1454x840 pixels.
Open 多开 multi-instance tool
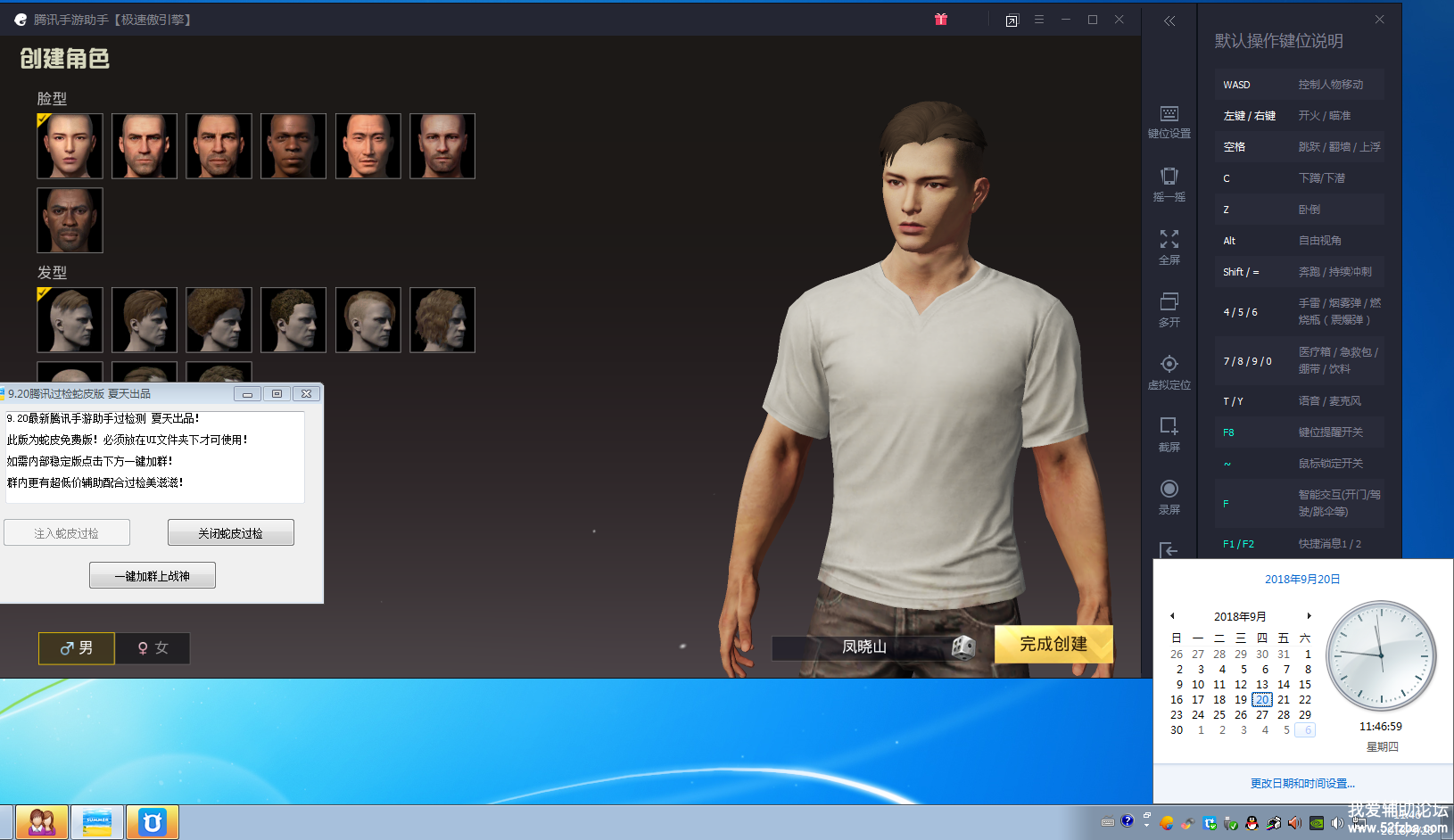[1169, 309]
